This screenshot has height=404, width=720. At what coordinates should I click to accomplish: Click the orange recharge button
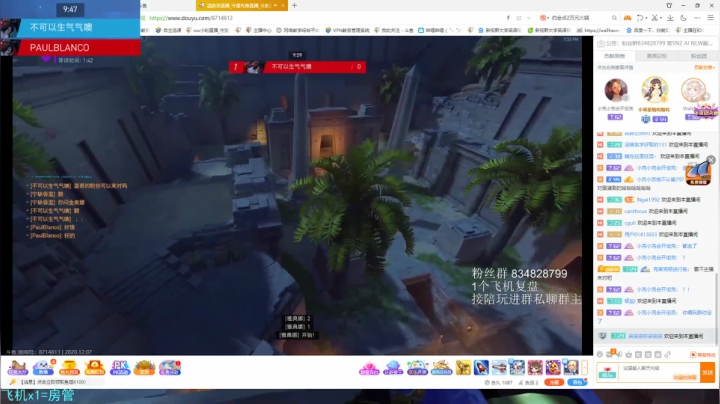click(x=554, y=382)
